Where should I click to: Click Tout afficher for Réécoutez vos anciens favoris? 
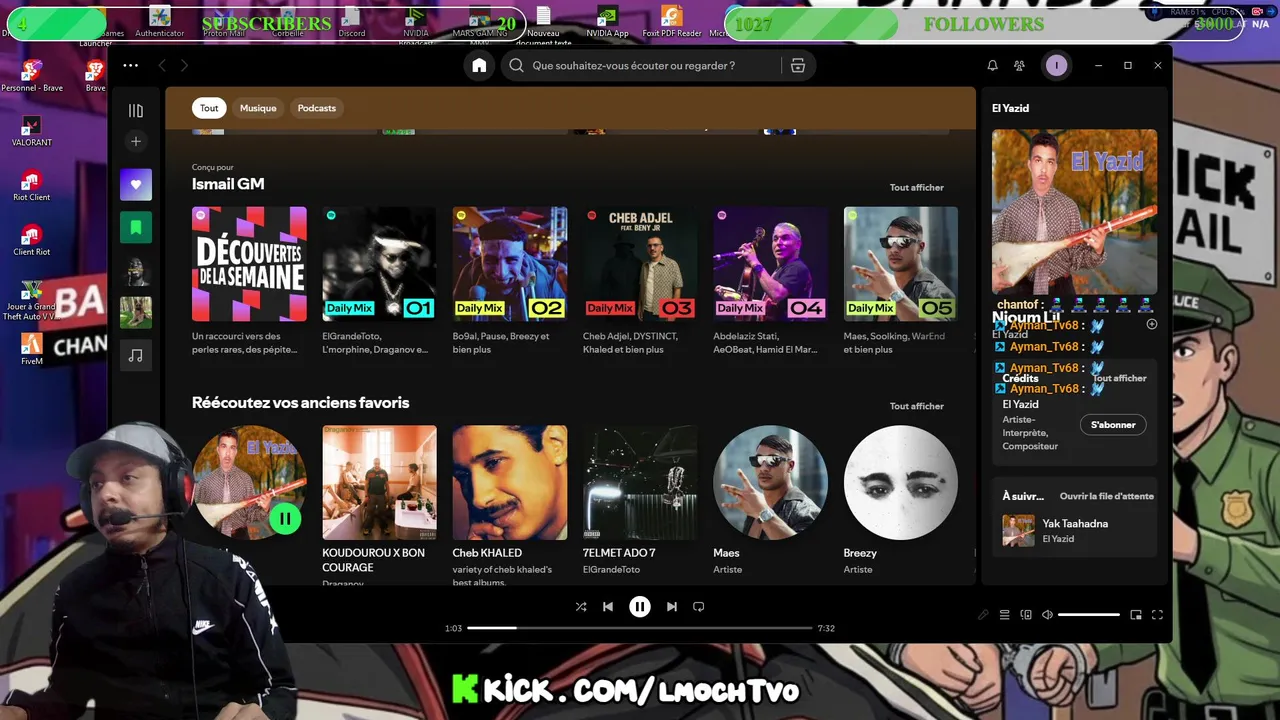click(x=917, y=406)
